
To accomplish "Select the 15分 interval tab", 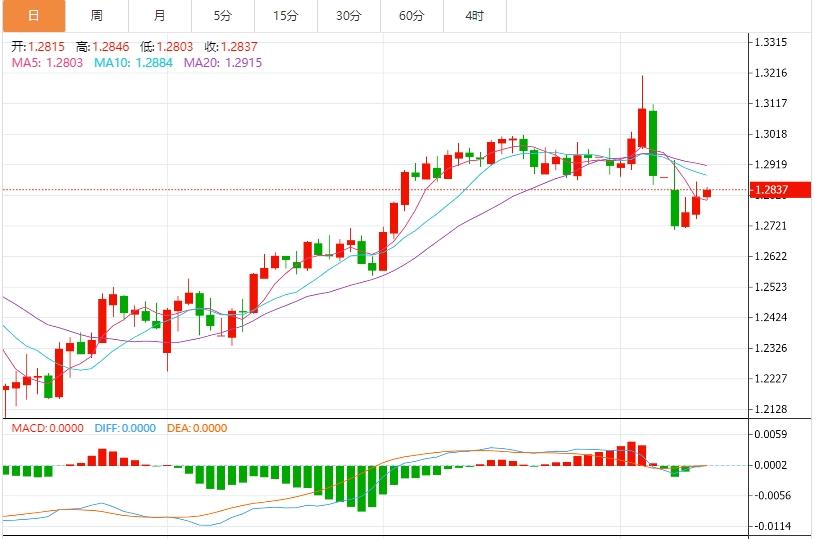I will (286, 16).
